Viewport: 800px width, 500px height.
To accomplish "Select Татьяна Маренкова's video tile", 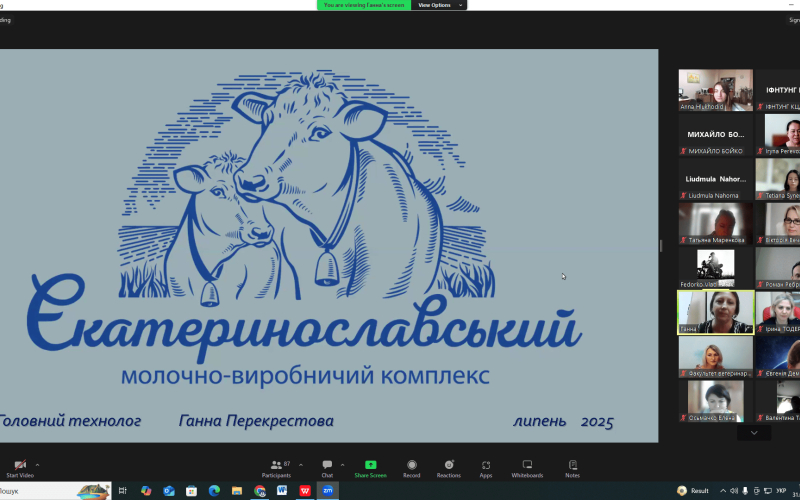I will point(715,223).
